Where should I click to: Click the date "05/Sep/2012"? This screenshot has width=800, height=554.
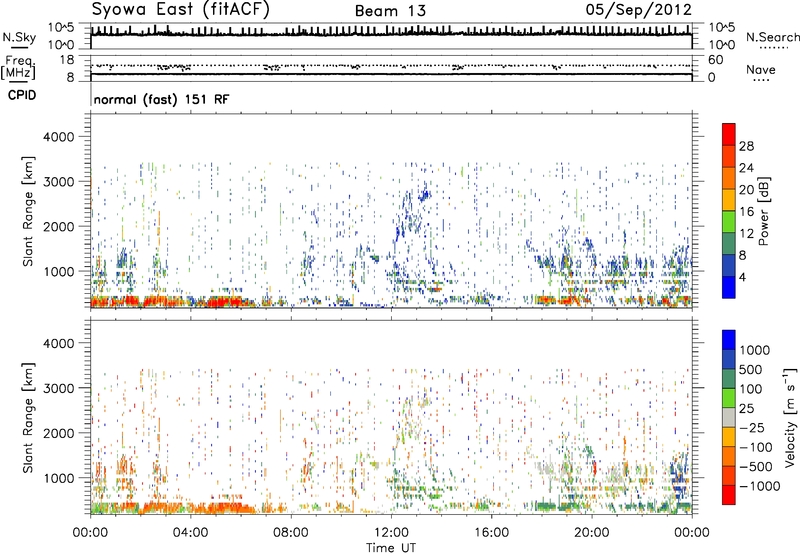[639, 10]
